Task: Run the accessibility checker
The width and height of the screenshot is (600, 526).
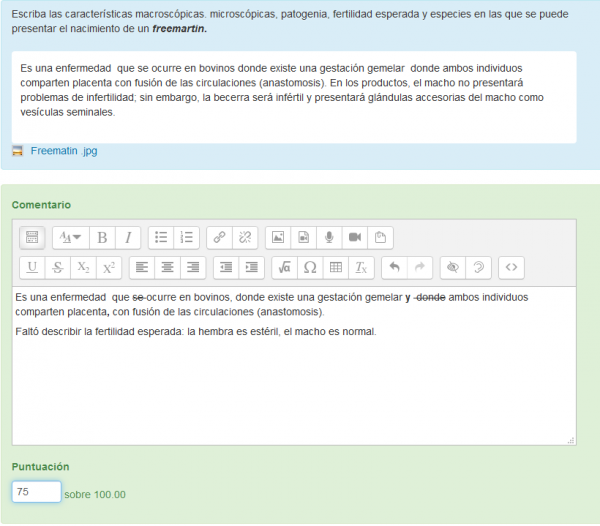Action: click(453, 267)
